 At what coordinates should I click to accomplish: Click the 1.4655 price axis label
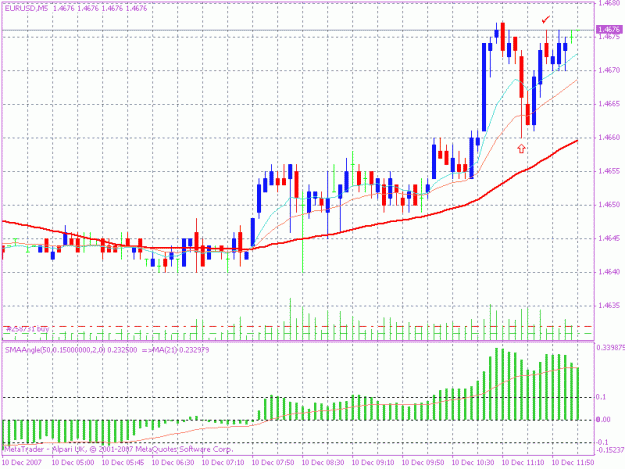point(609,171)
